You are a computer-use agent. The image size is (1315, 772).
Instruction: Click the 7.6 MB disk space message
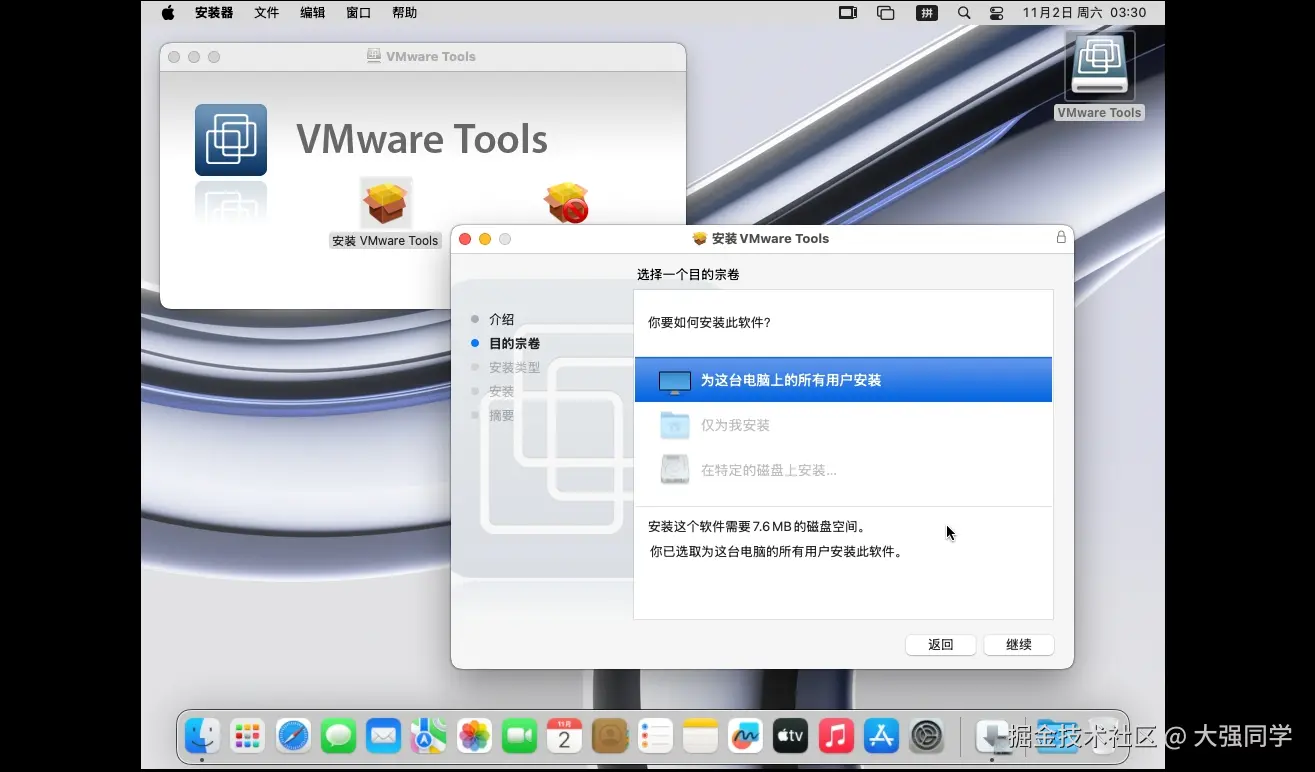(x=757, y=526)
